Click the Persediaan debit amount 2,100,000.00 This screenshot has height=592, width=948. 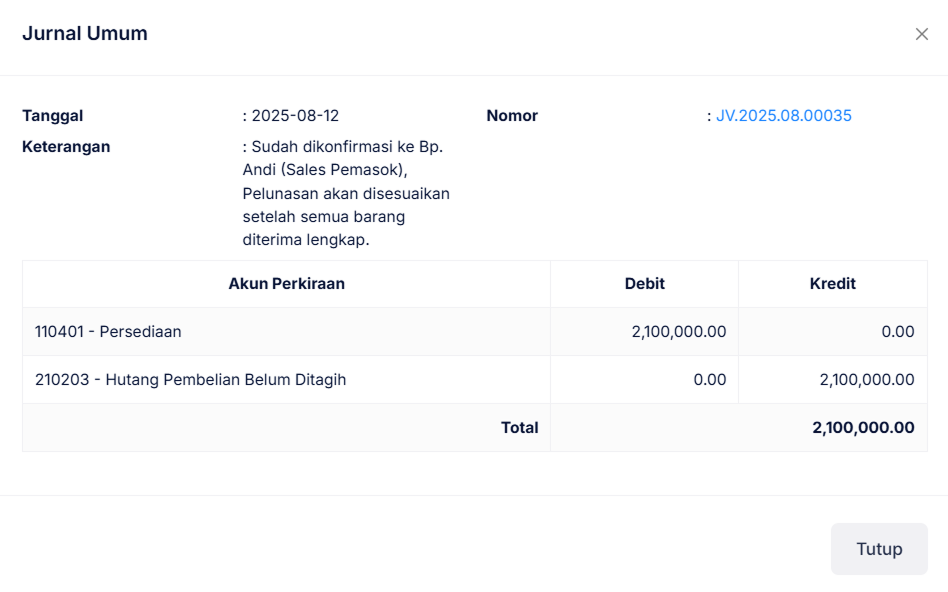click(678, 332)
